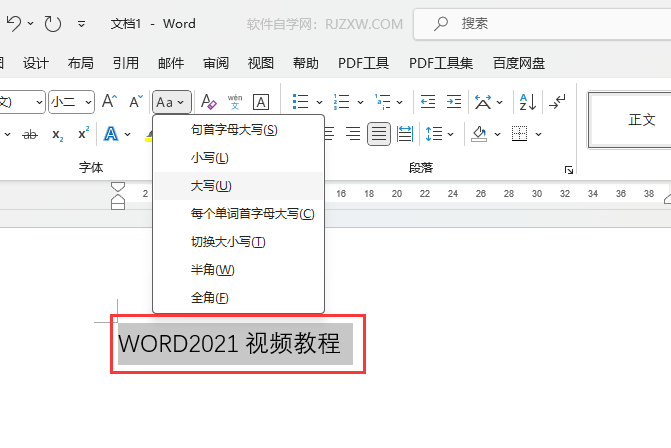
Task: Toggle Align Right paragraph icon
Action: (353, 134)
